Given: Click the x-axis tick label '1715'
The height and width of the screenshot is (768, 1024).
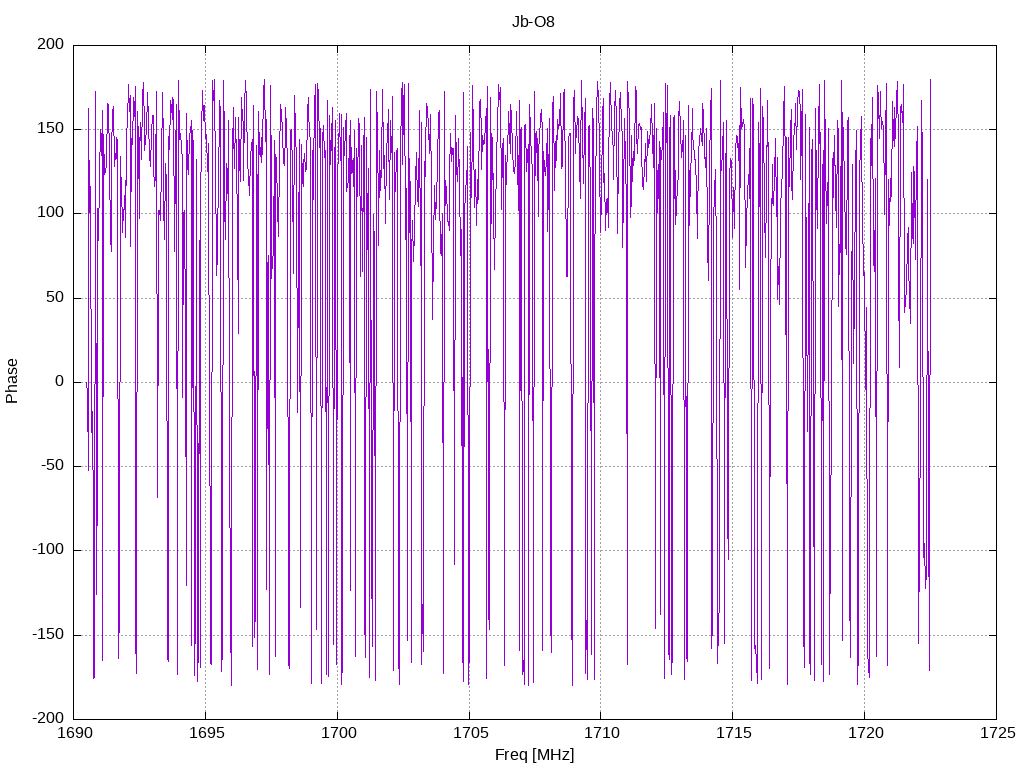Looking at the screenshot, I should point(733,733).
